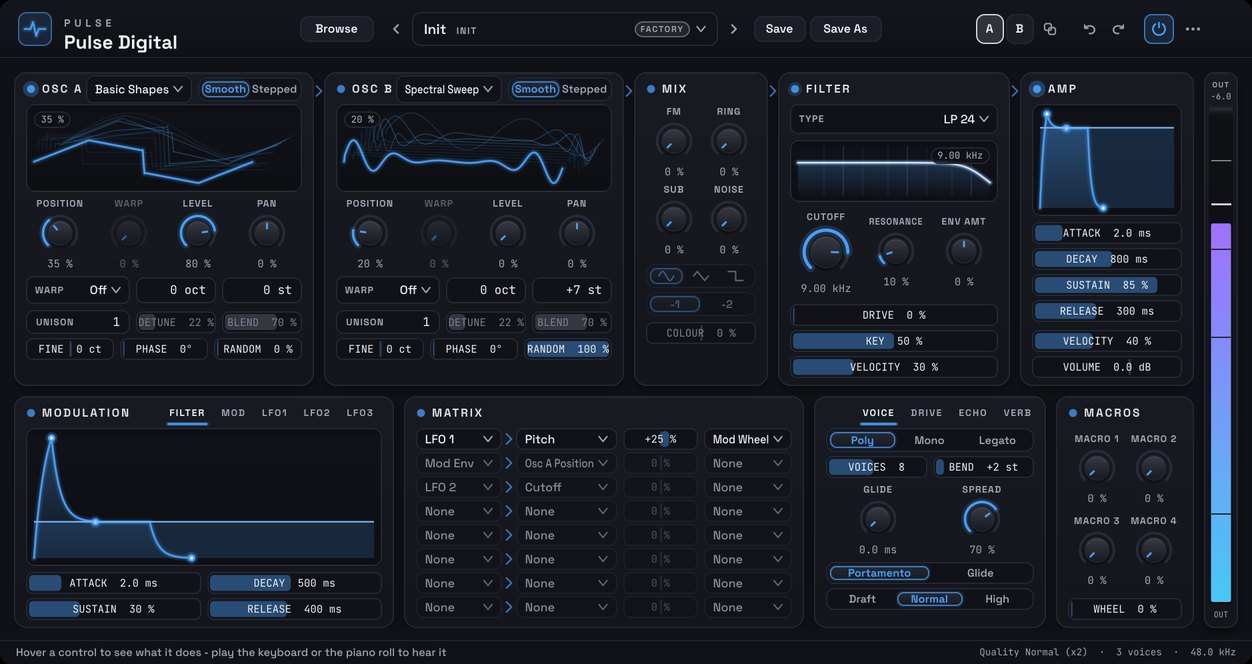The height and width of the screenshot is (664, 1252).
Task: Click the FM knob in Mix
Action: [673, 140]
